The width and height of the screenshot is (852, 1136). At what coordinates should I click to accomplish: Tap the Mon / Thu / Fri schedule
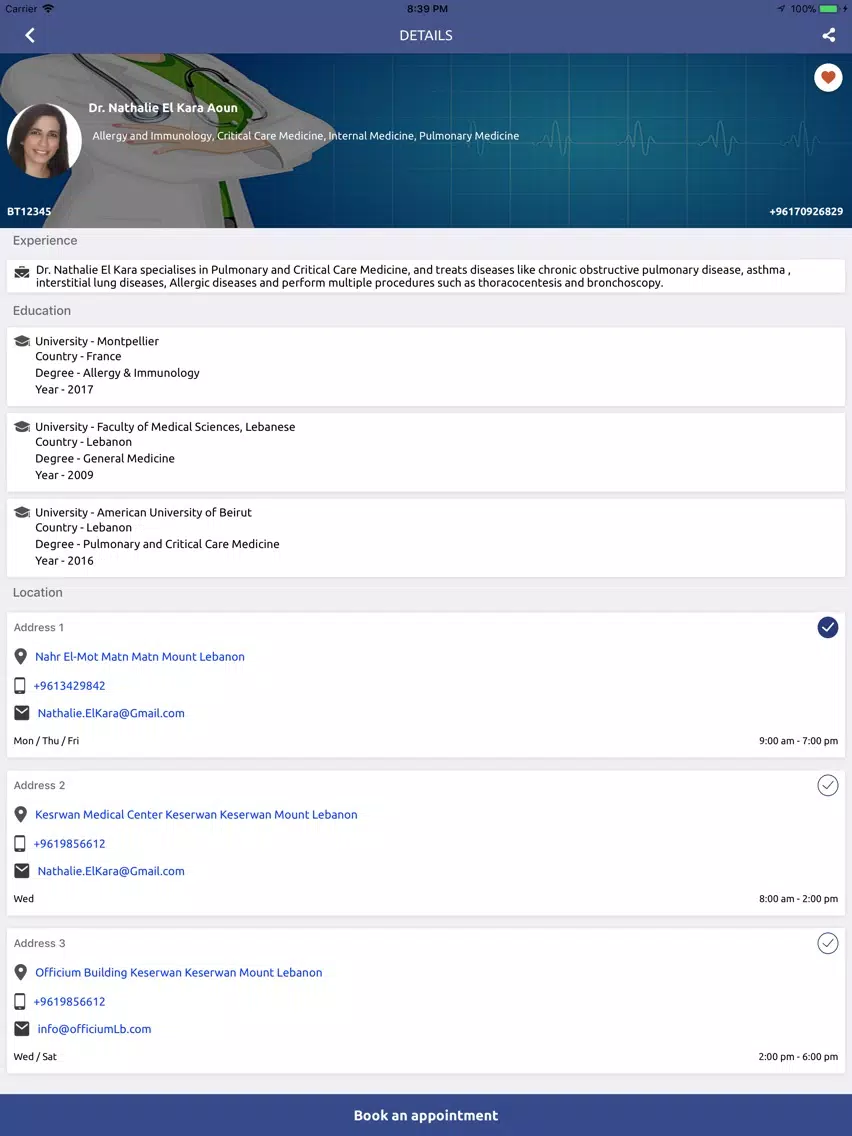click(46, 740)
